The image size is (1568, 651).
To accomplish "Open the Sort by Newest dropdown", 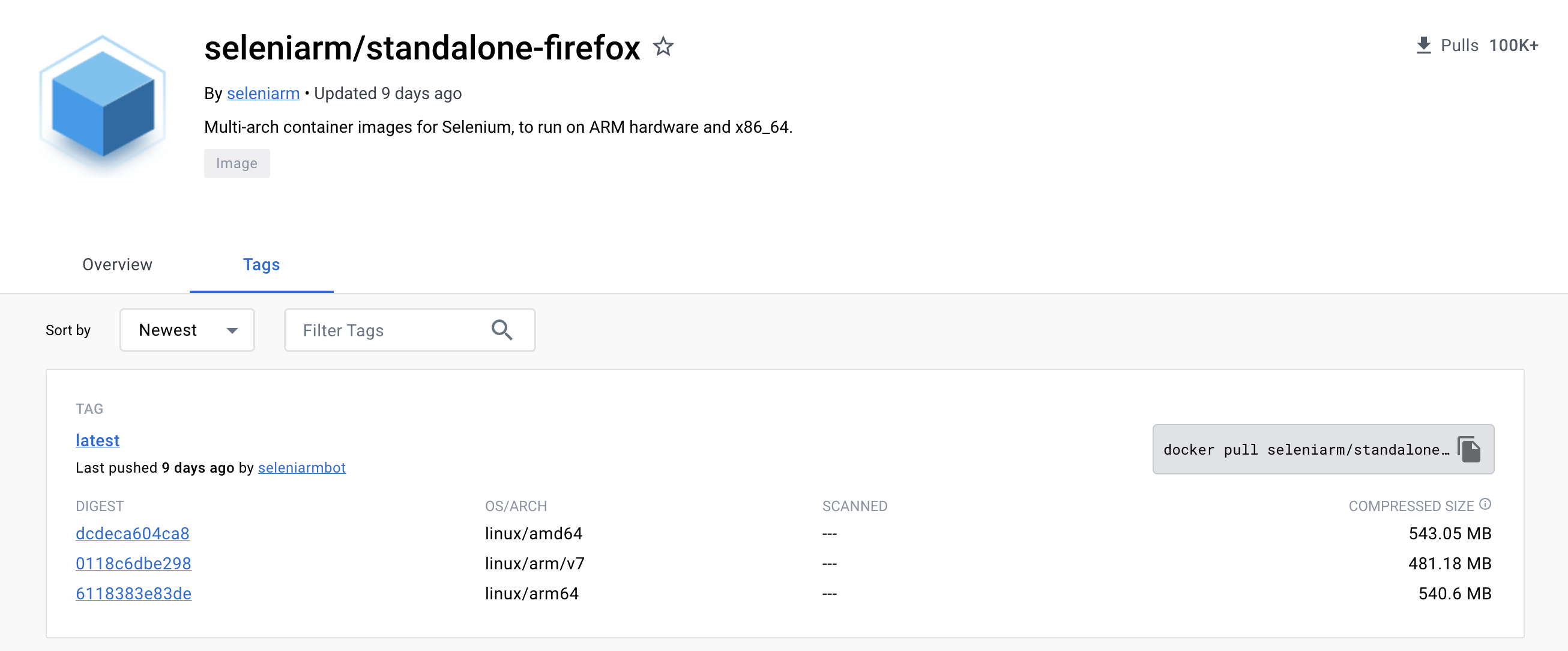I will [187, 330].
